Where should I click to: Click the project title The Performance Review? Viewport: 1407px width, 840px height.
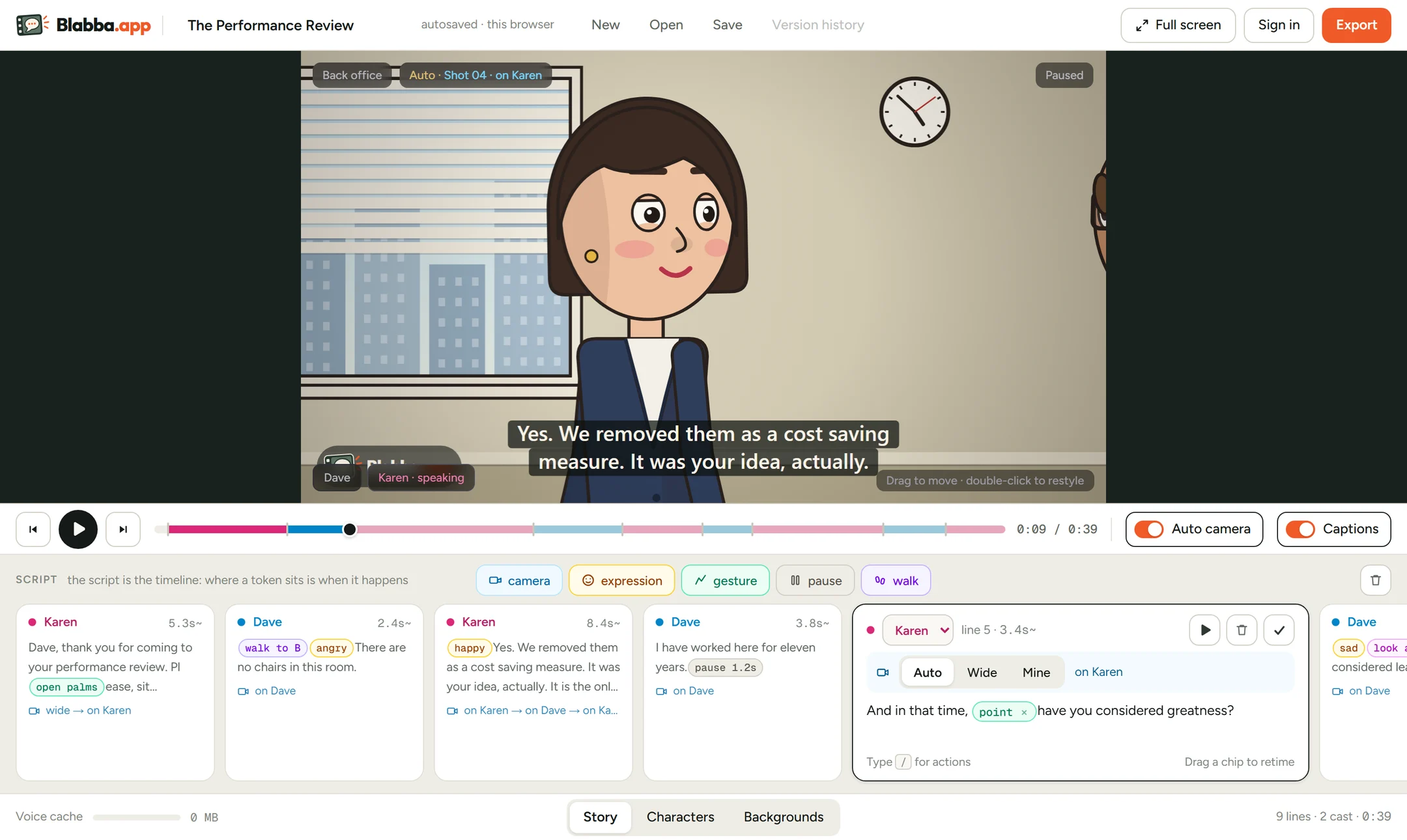coord(270,25)
